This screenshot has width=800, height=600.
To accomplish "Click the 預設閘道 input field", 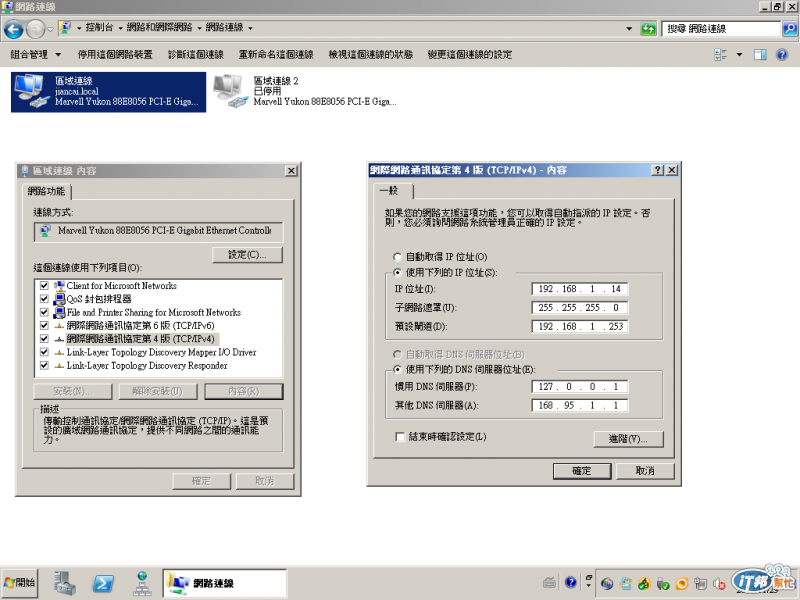I will point(580,327).
